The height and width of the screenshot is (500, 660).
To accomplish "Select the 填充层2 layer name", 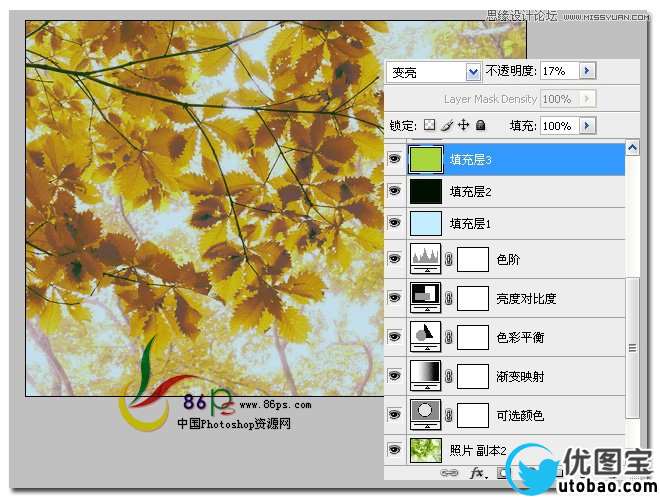I will (470, 191).
